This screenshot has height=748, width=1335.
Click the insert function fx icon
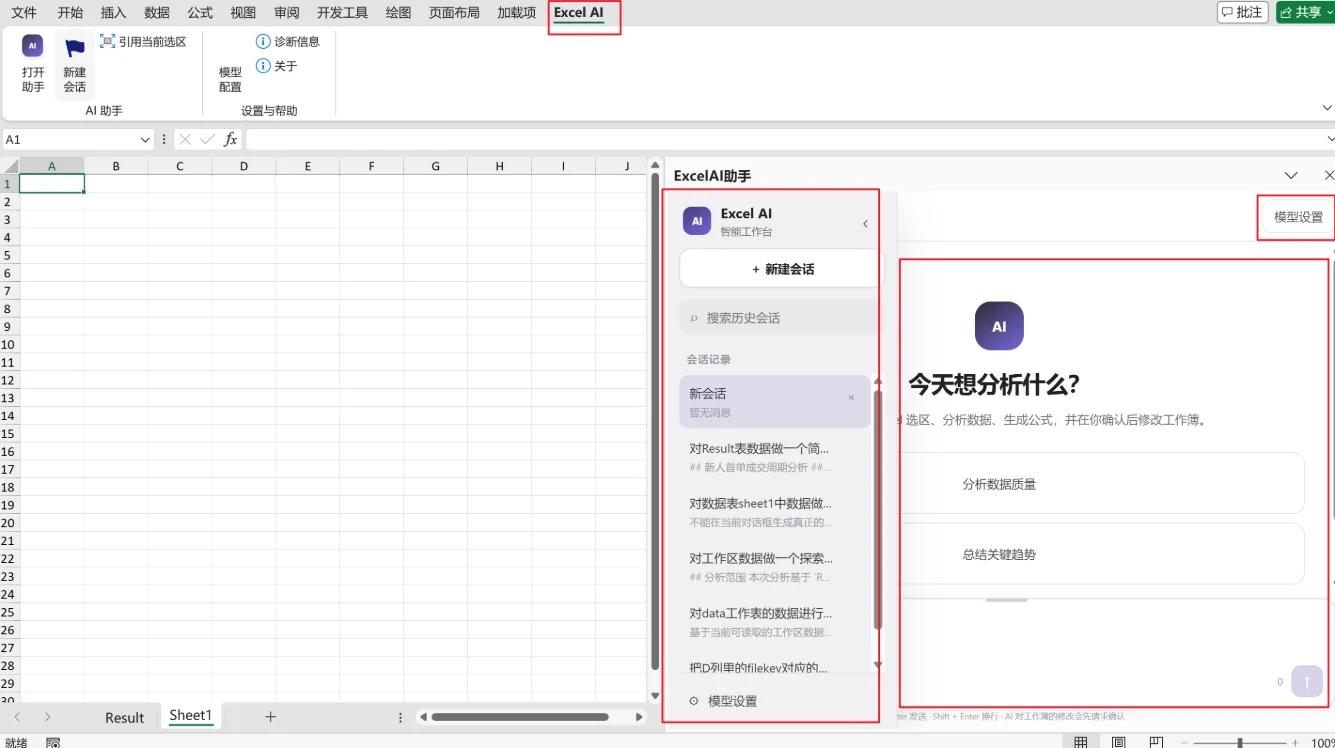click(x=231, y=140)
